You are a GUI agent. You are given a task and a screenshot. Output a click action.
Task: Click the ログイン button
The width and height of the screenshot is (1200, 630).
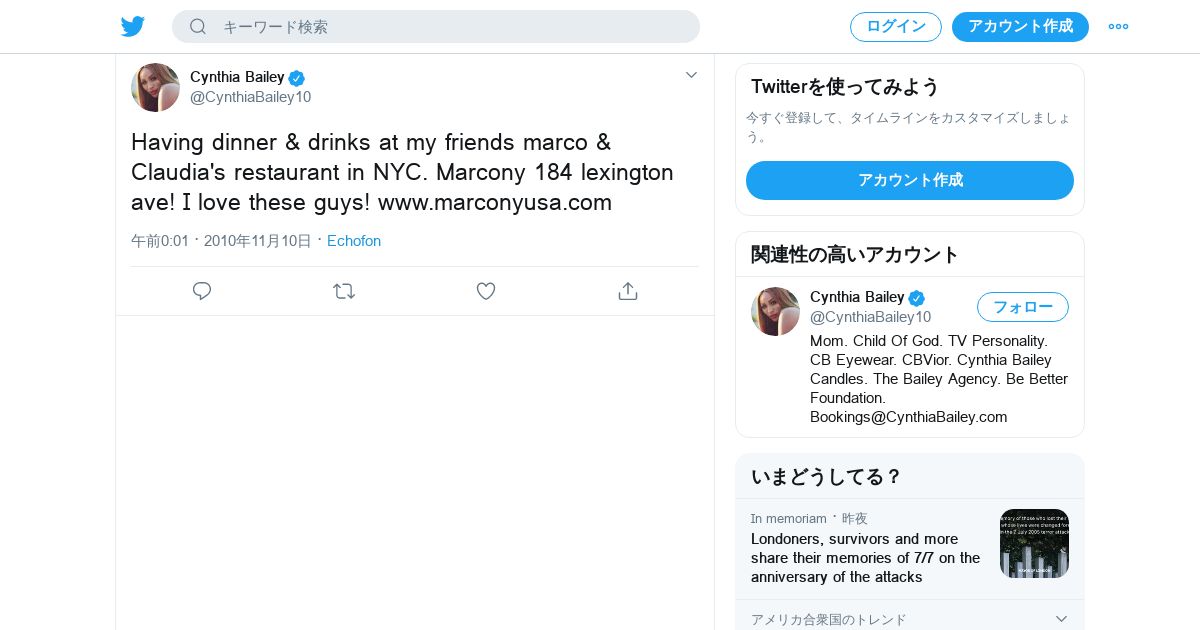(x=896, y=27)
